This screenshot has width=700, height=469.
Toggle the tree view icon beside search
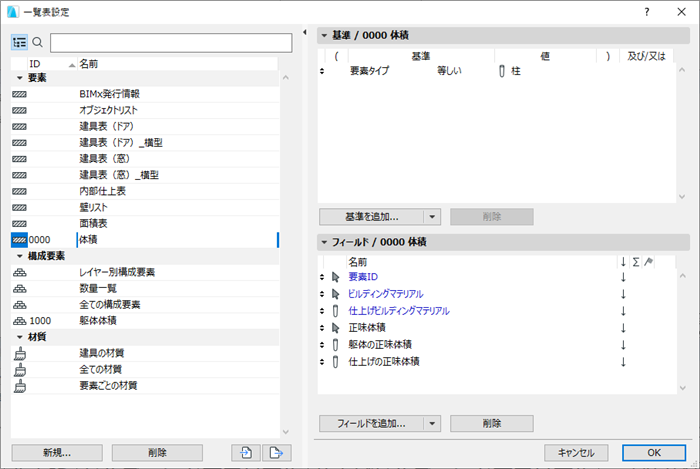(19, 42)
